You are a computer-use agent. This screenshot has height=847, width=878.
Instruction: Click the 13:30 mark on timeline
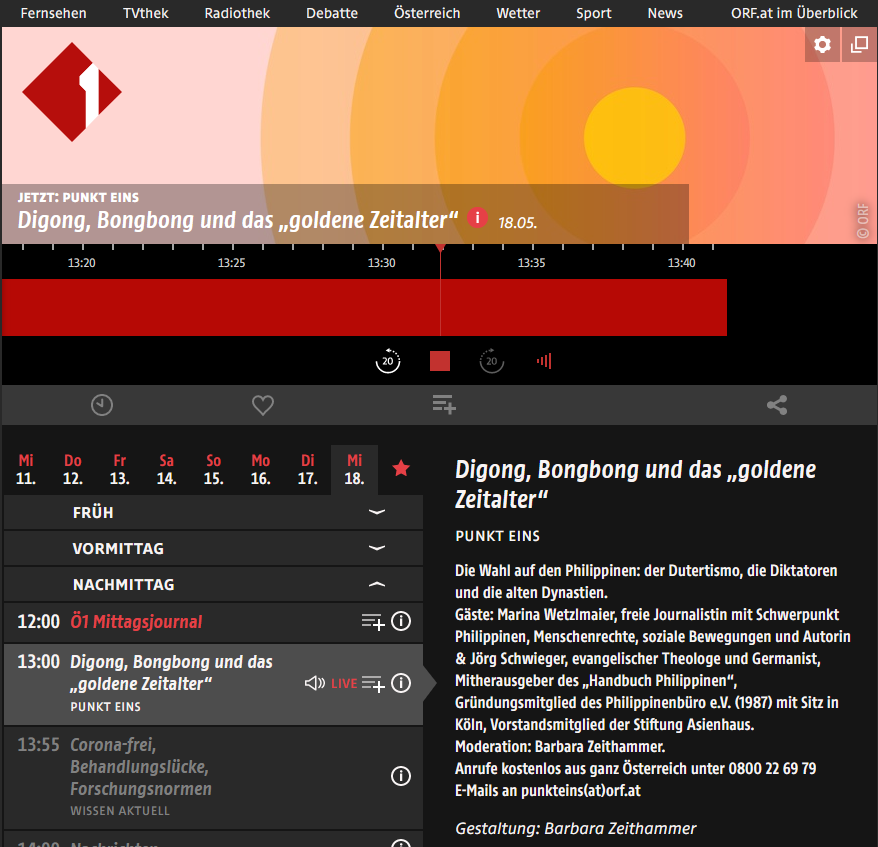[x=381, y=263]
